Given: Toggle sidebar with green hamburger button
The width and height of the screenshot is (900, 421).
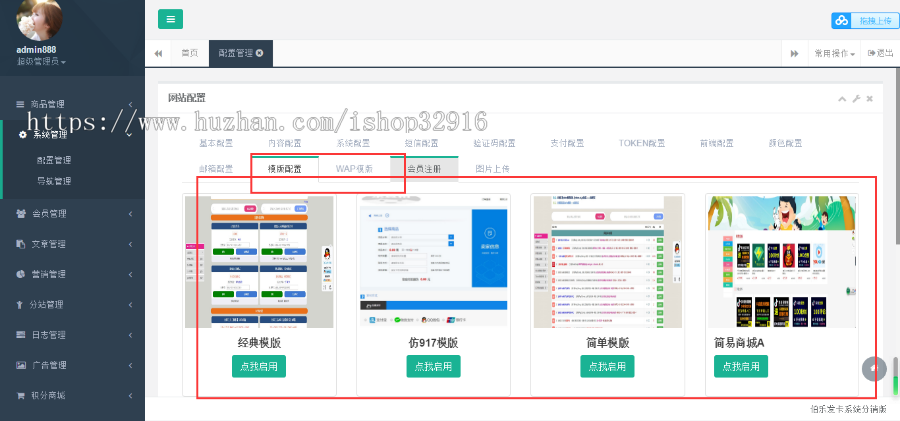Looking at the screenshot, I should tap(170, 19).
